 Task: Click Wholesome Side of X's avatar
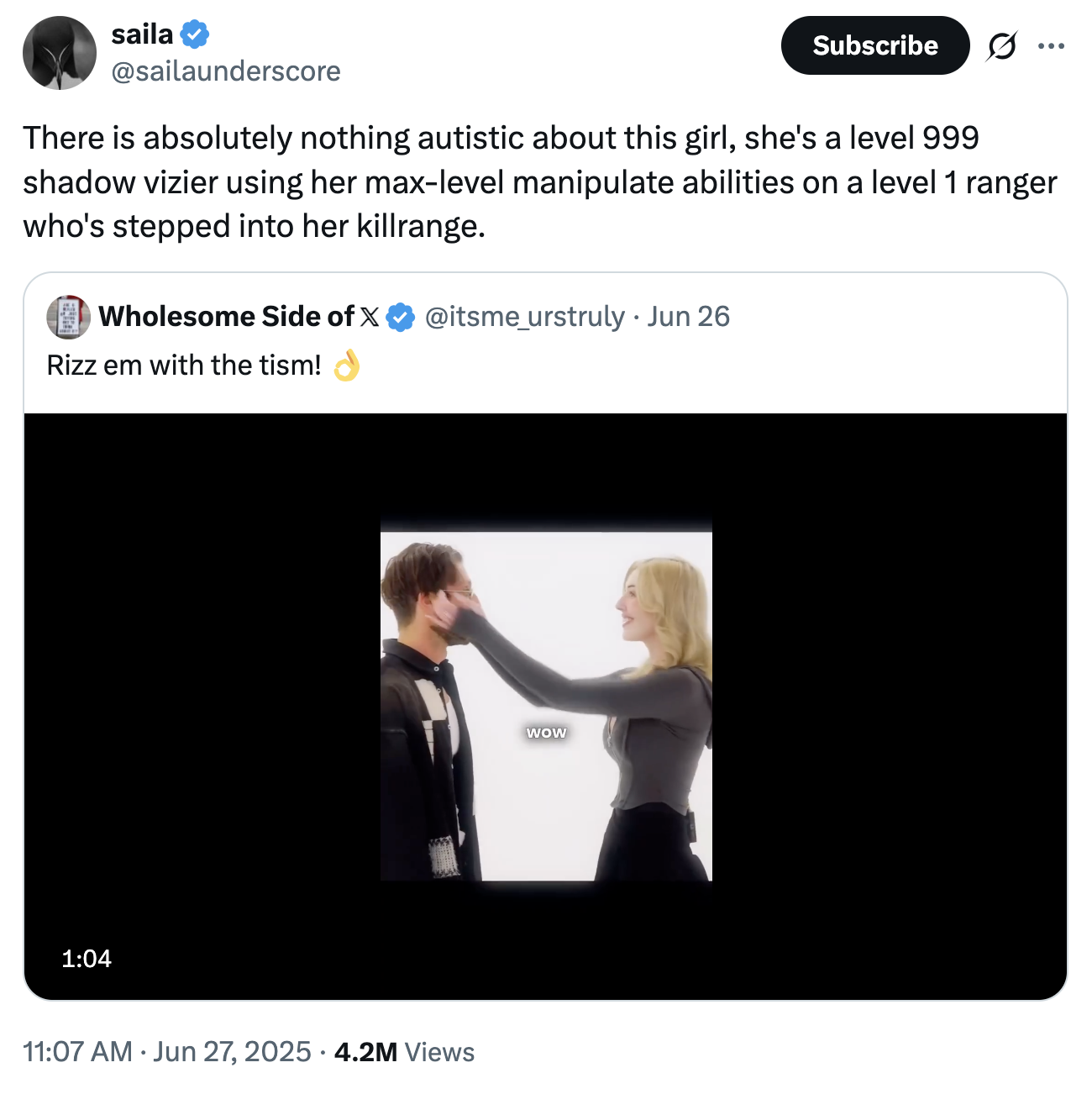68,317
